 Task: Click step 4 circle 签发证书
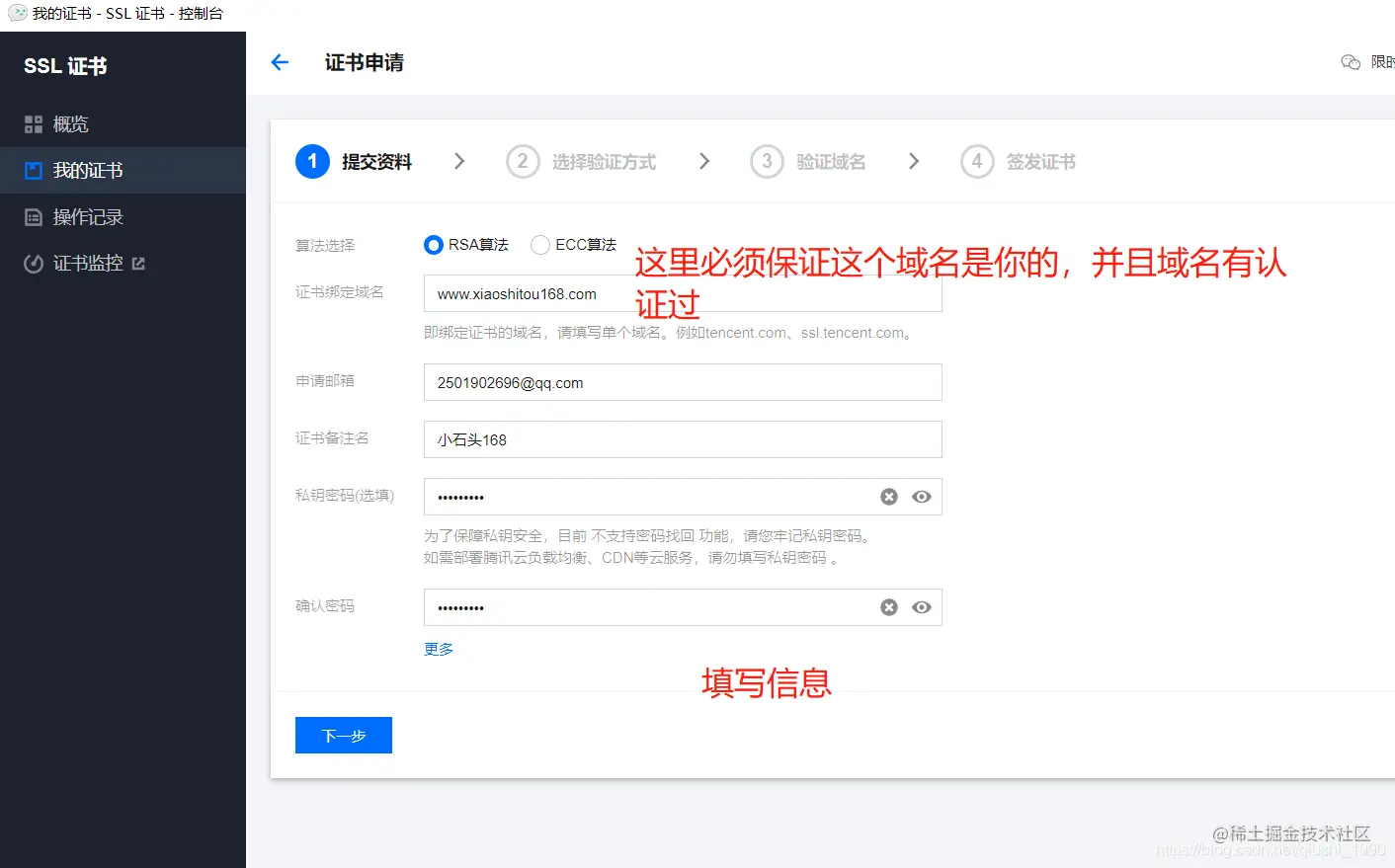click(x=977, y=161)
